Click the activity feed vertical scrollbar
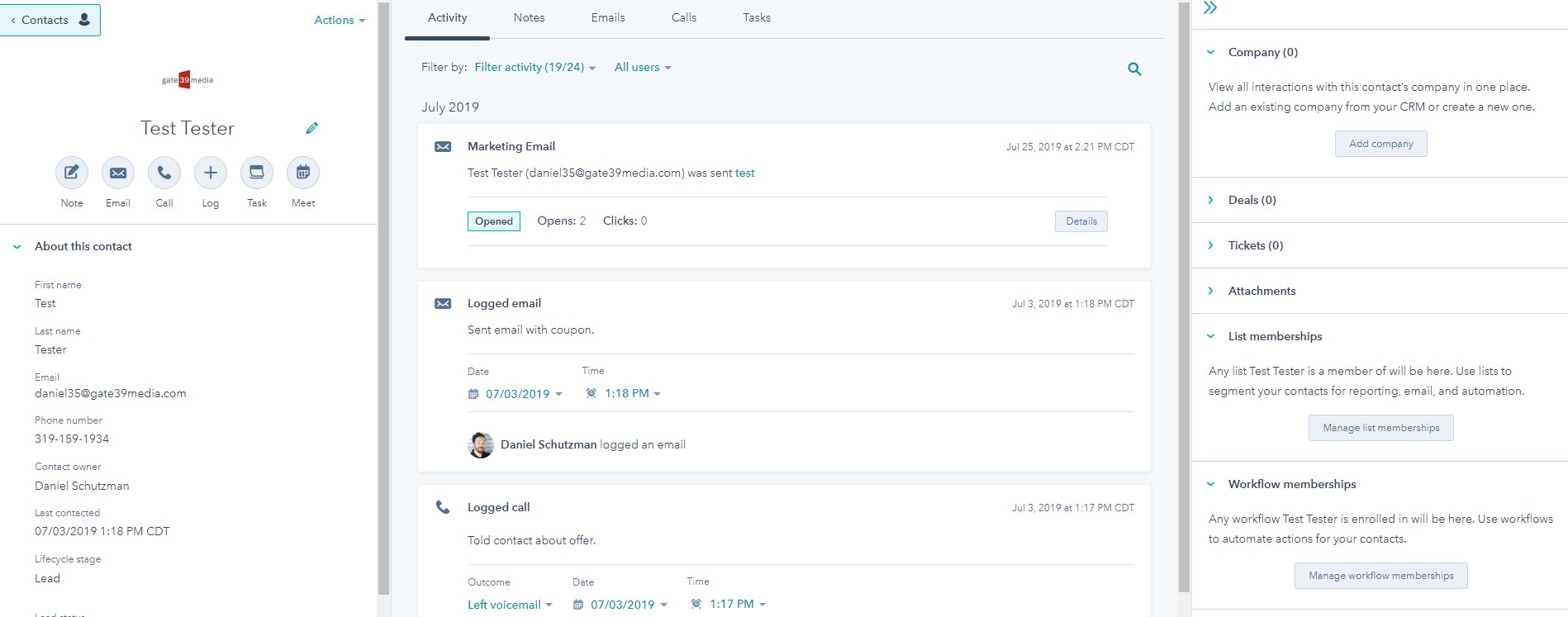Viewport: 1568px width, 617px height. (1185, 297)
